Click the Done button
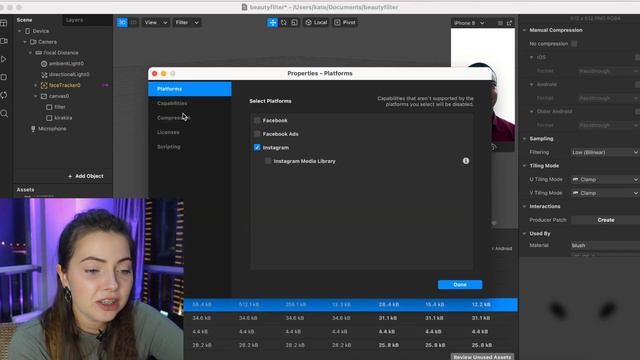Viewport: 640px width, 360px height. tap(460, 284)
